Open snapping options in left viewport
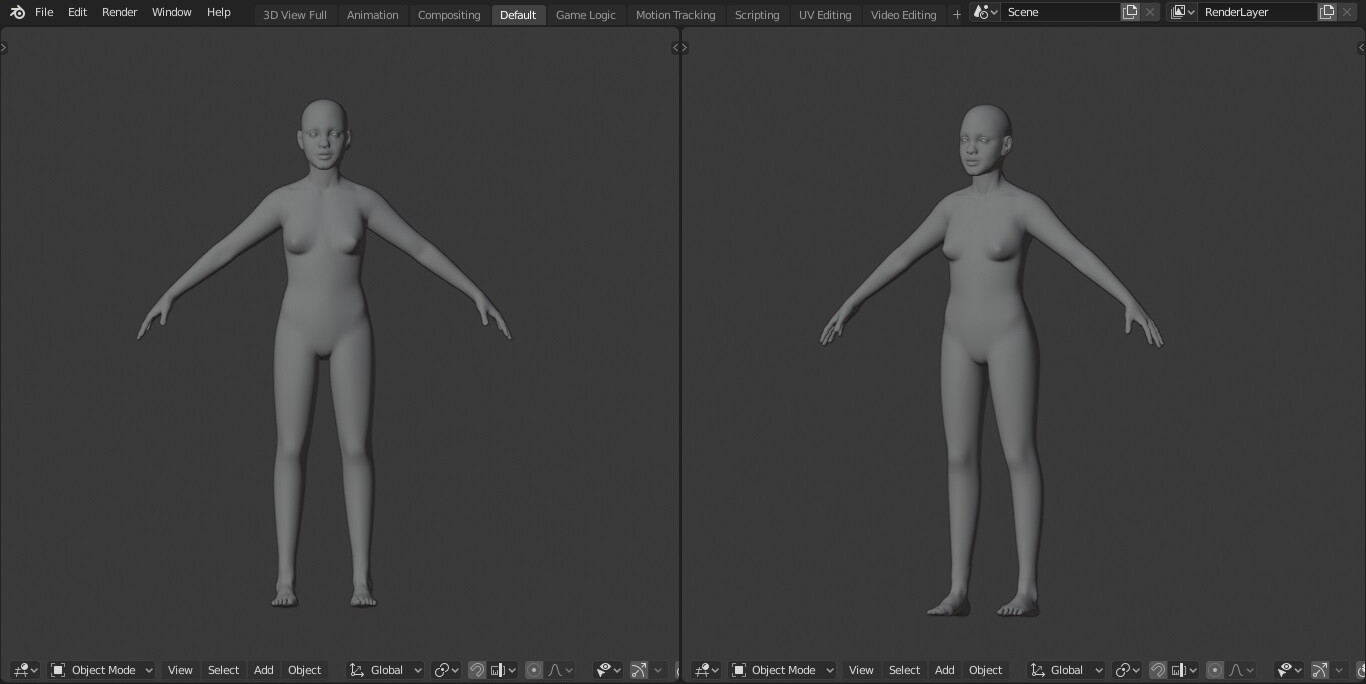The image size is (1366, 684). coord(503,670)
